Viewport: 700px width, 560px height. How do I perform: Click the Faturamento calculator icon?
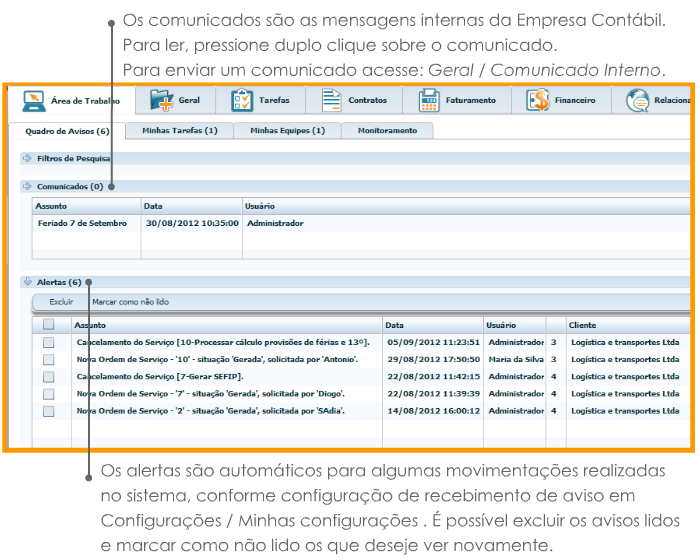click(x=429, y=100)
